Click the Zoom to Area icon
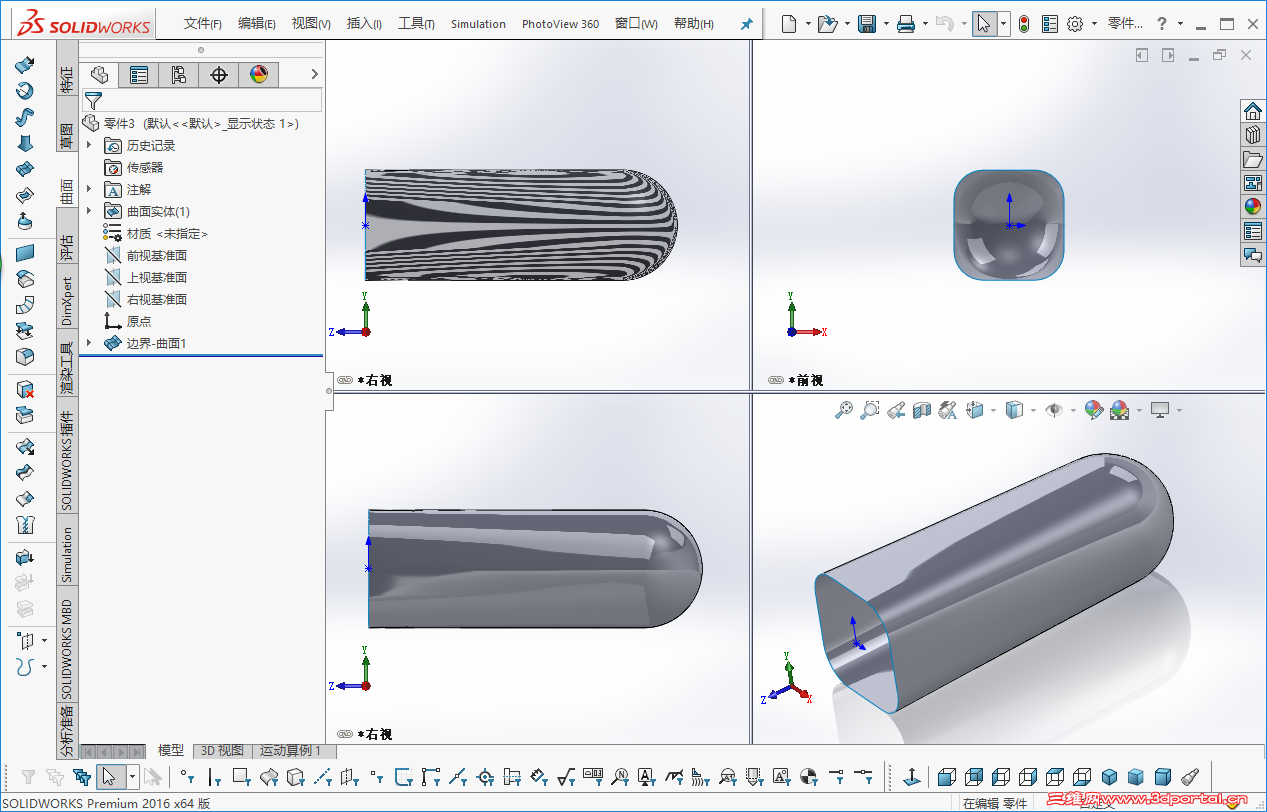The height and width of the screenshot is (812, 1267). 870,409
